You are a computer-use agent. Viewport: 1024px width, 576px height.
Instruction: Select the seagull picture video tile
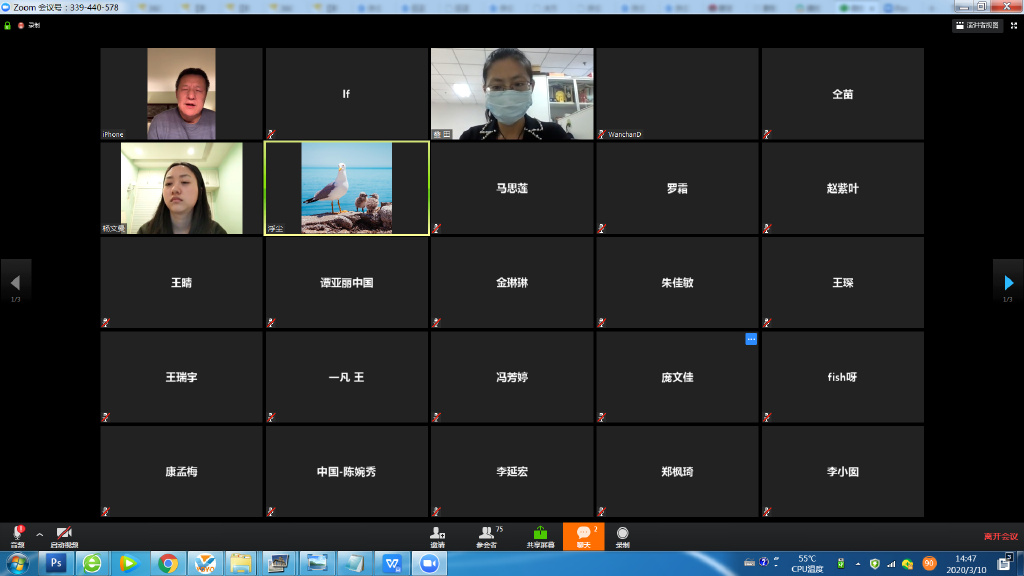[347, 188]
